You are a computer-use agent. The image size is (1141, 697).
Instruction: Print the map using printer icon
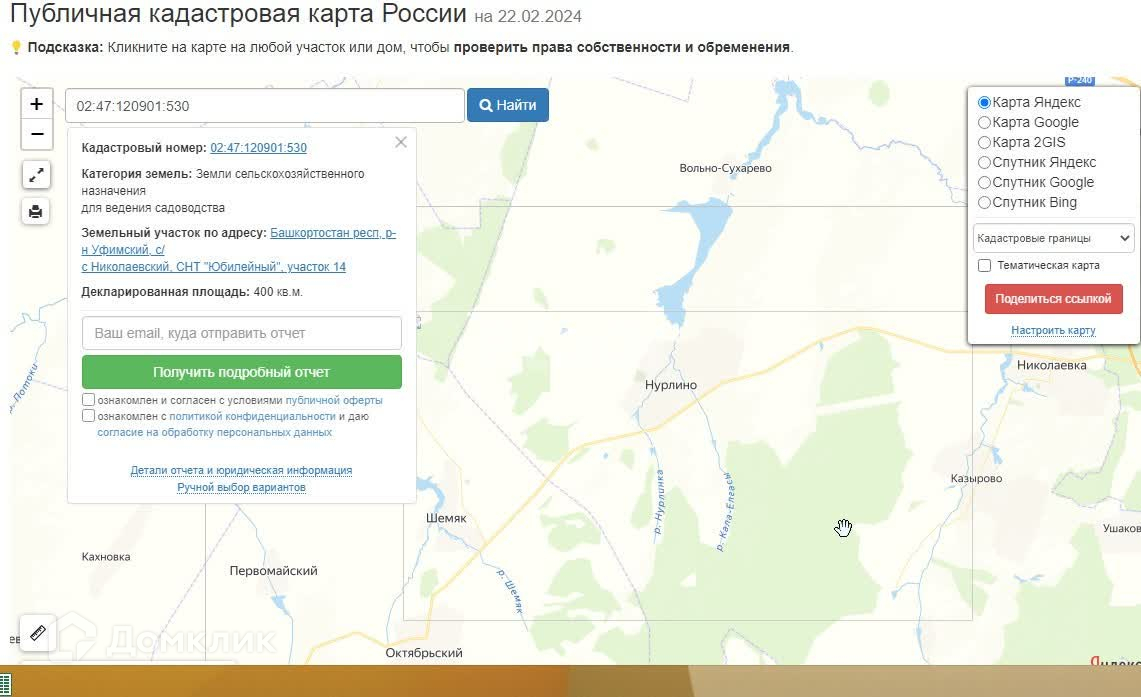tap(36, 212)
